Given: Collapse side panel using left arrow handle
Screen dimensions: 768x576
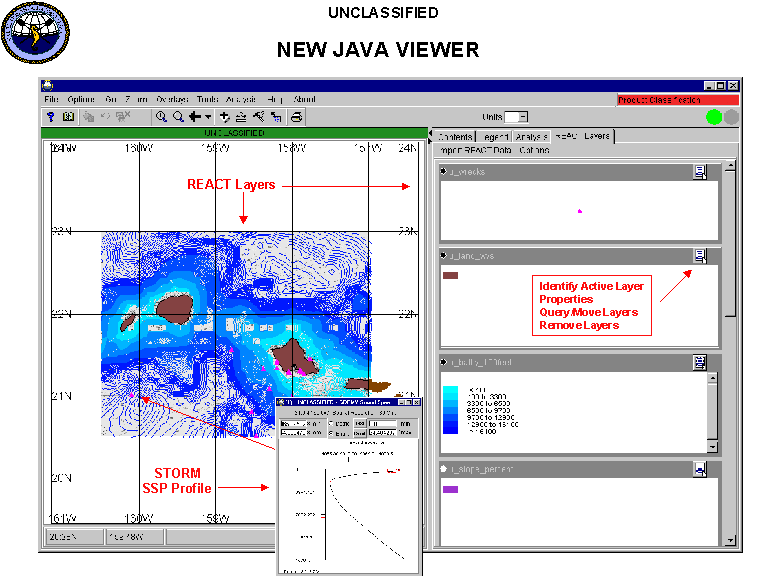Looking at the screenshot, I should (429, 134).
